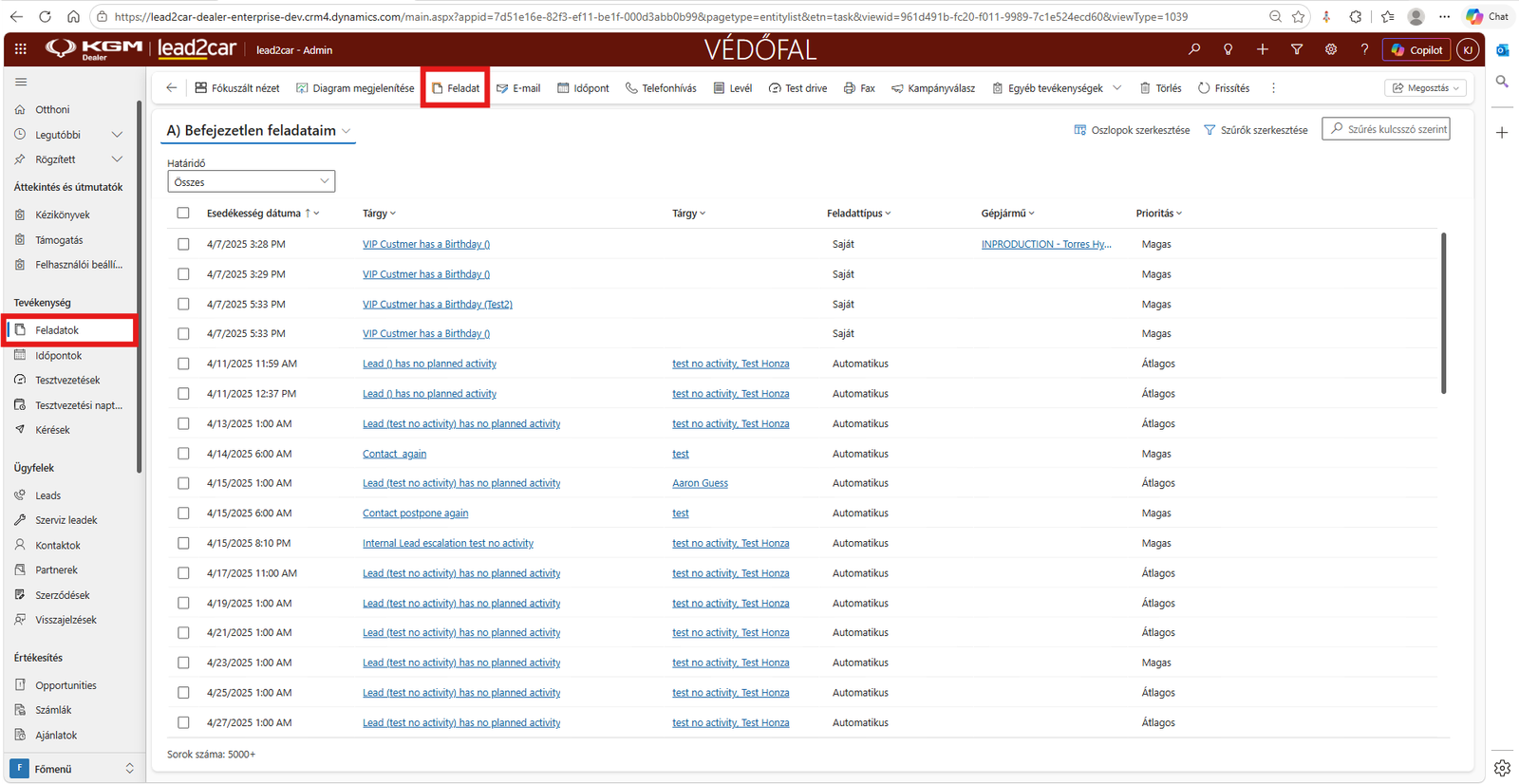The image size is (1519, 784).
Task: Open browser sidebar settings gear at bottom
Action: 1502,768
